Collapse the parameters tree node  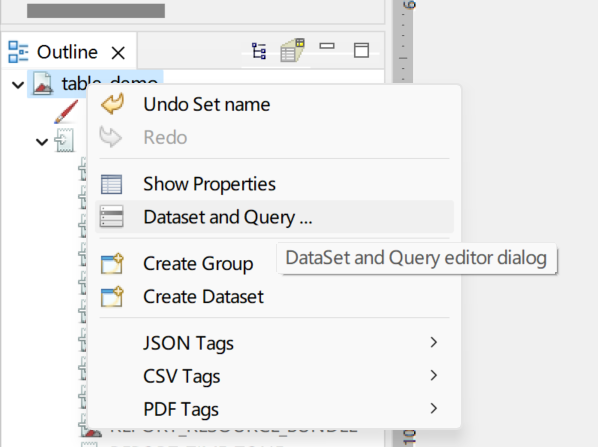click(42, 142)
